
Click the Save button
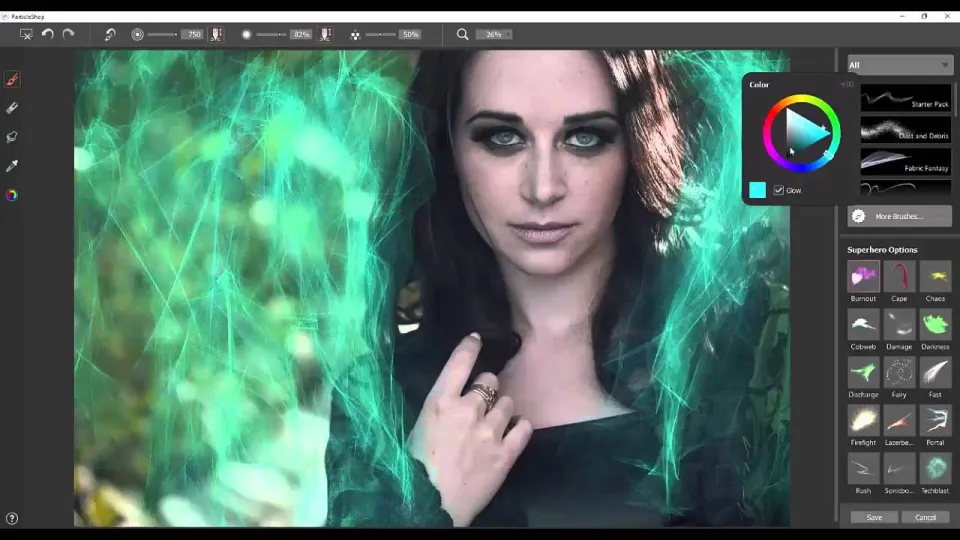click(874, 517)
